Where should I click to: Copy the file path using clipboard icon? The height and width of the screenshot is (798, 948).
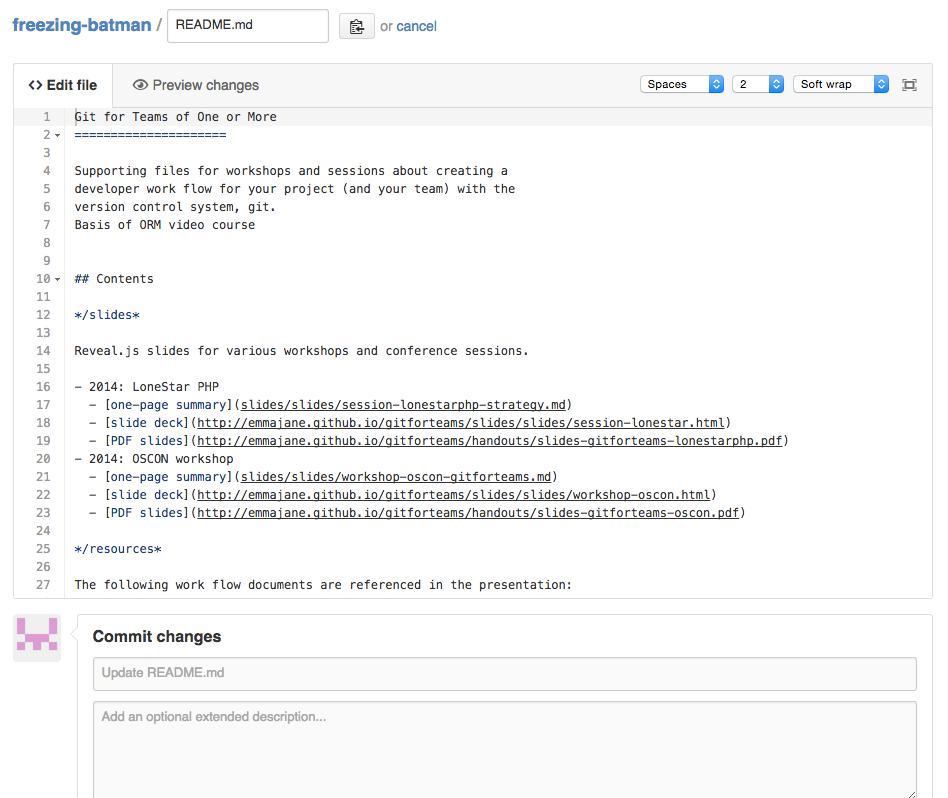tap(357, 25)
